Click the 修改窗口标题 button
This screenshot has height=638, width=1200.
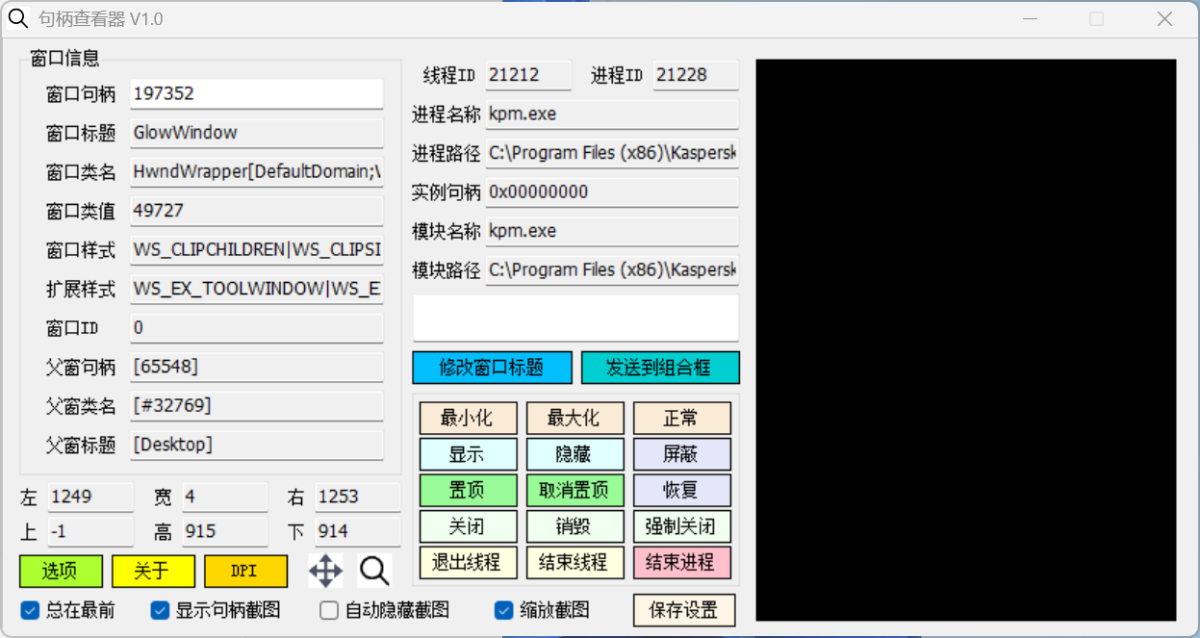click(492, 367)
